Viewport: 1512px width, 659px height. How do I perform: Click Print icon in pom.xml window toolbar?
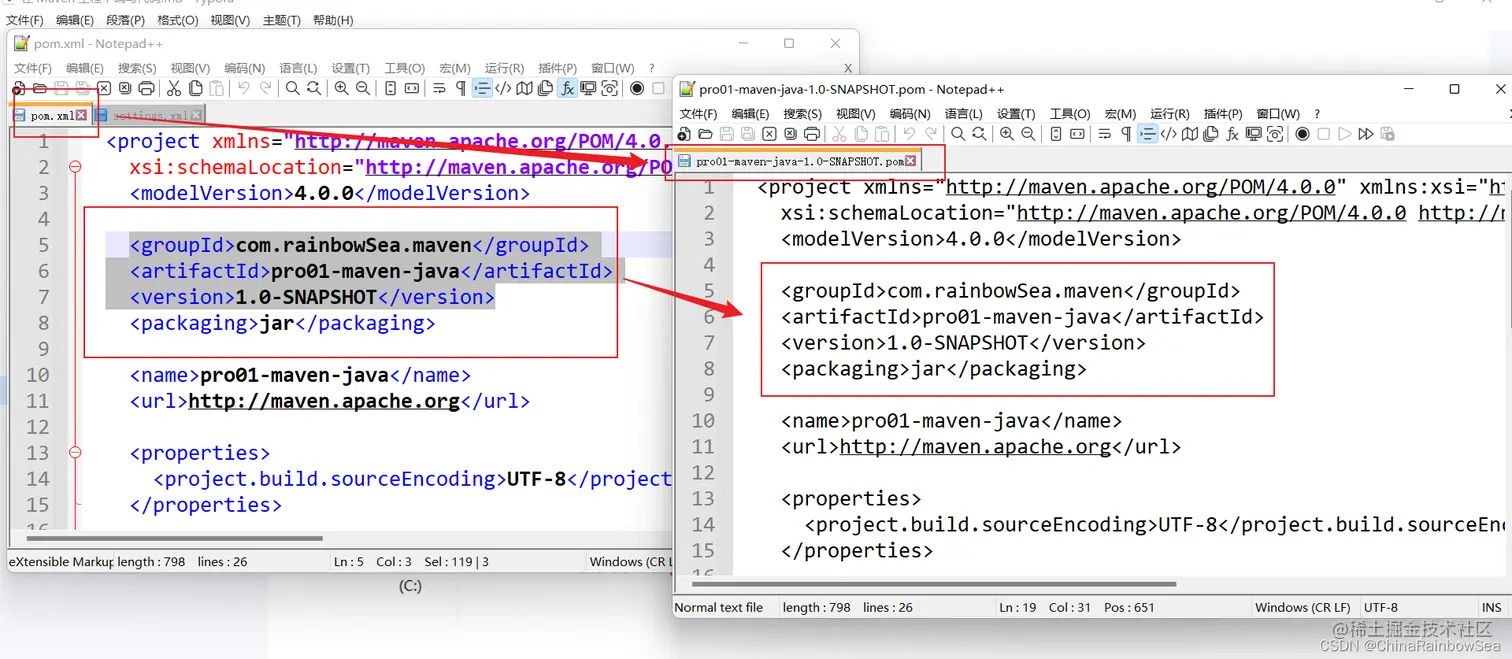tap(147, 89)
